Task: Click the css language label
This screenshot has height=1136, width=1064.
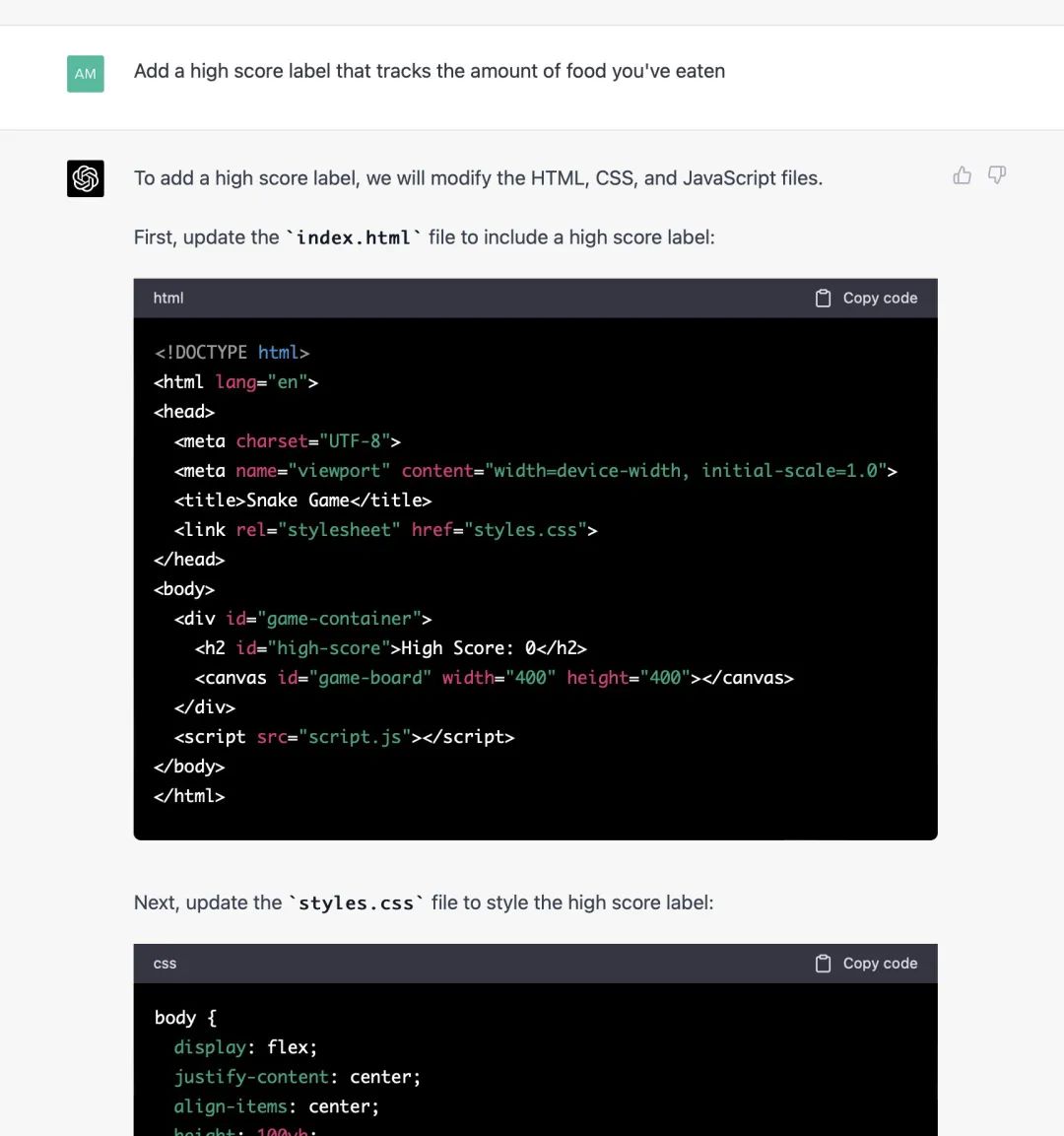Action: click(165, 963)
